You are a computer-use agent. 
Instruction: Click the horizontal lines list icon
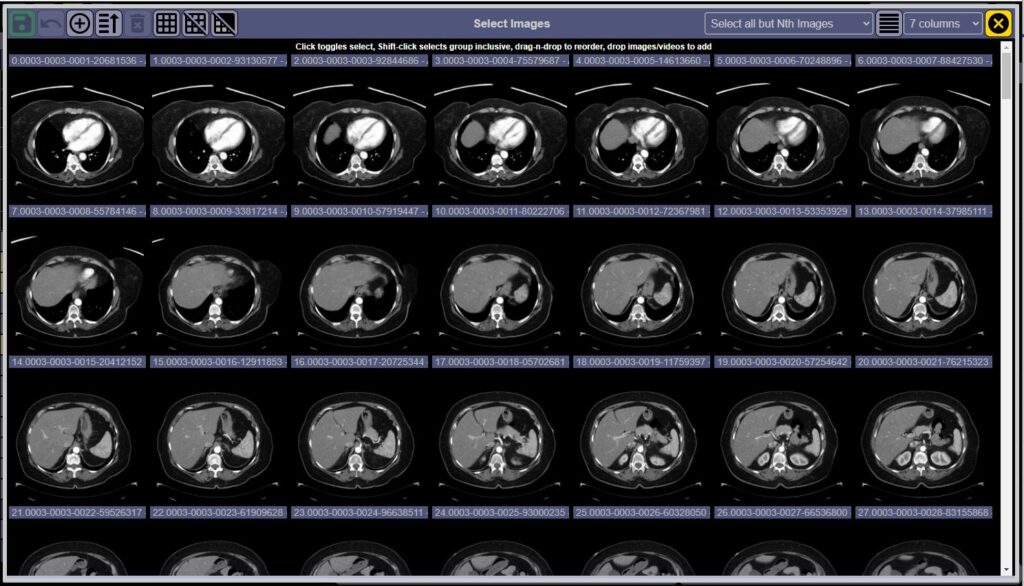[x=889, y=24]
